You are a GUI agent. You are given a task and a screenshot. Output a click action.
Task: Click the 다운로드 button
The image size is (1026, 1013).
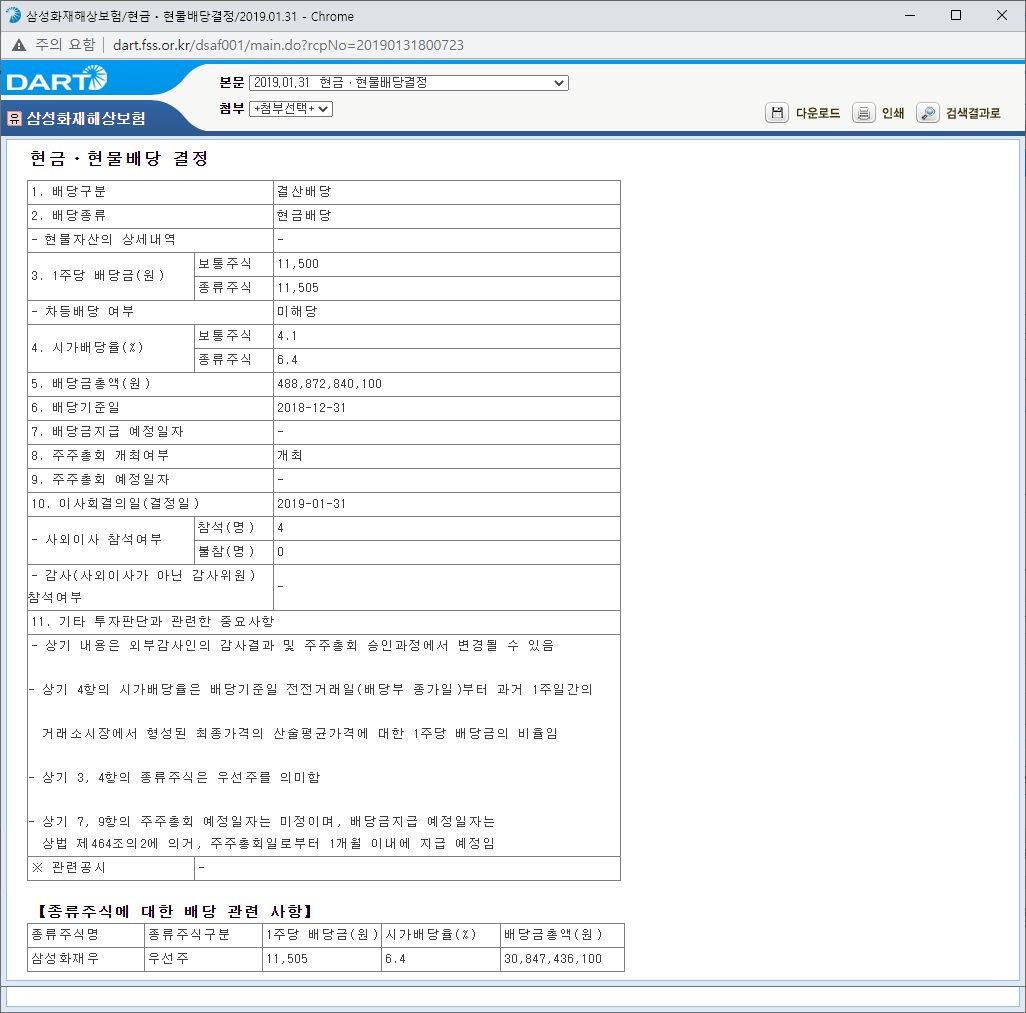[818, 113]
